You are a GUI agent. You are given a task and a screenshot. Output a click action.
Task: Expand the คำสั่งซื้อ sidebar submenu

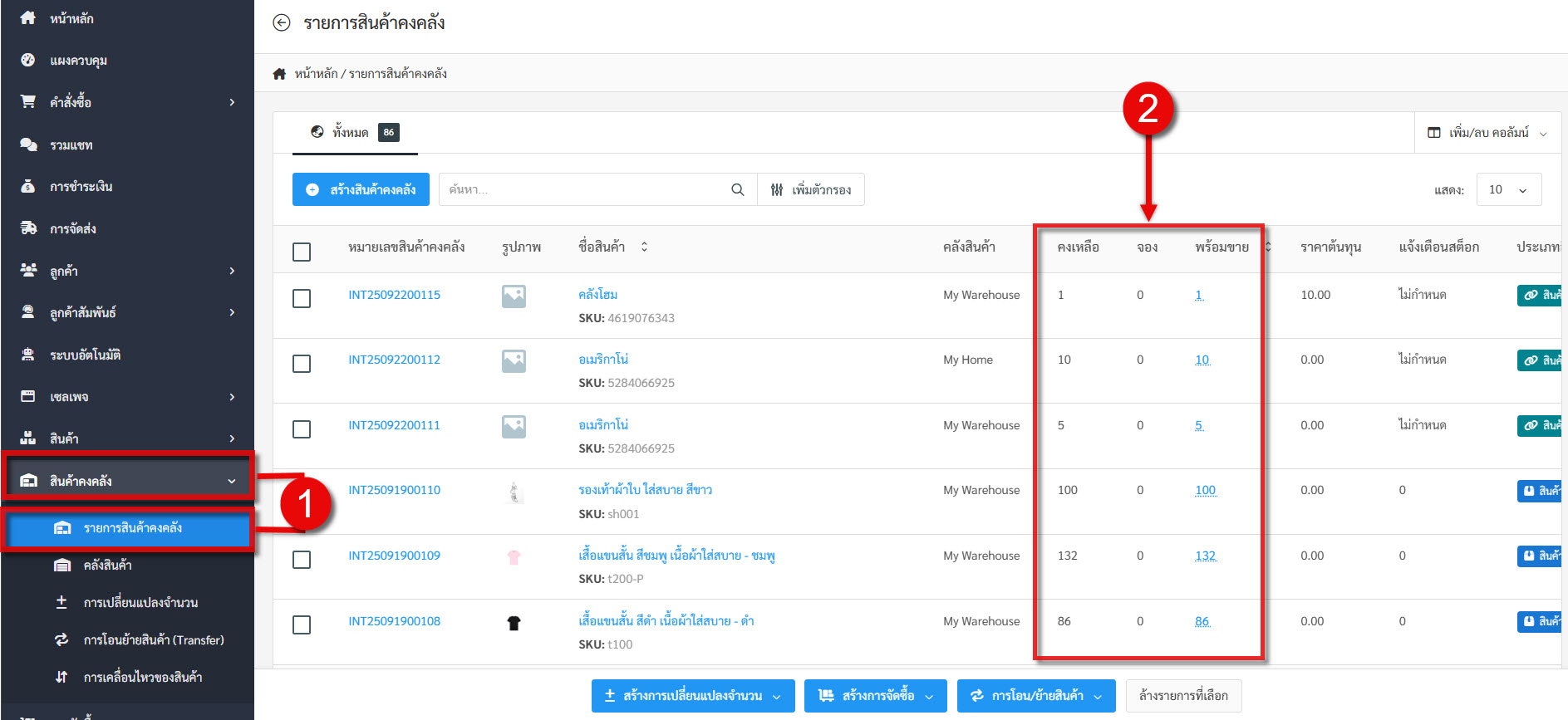[232, 102]
